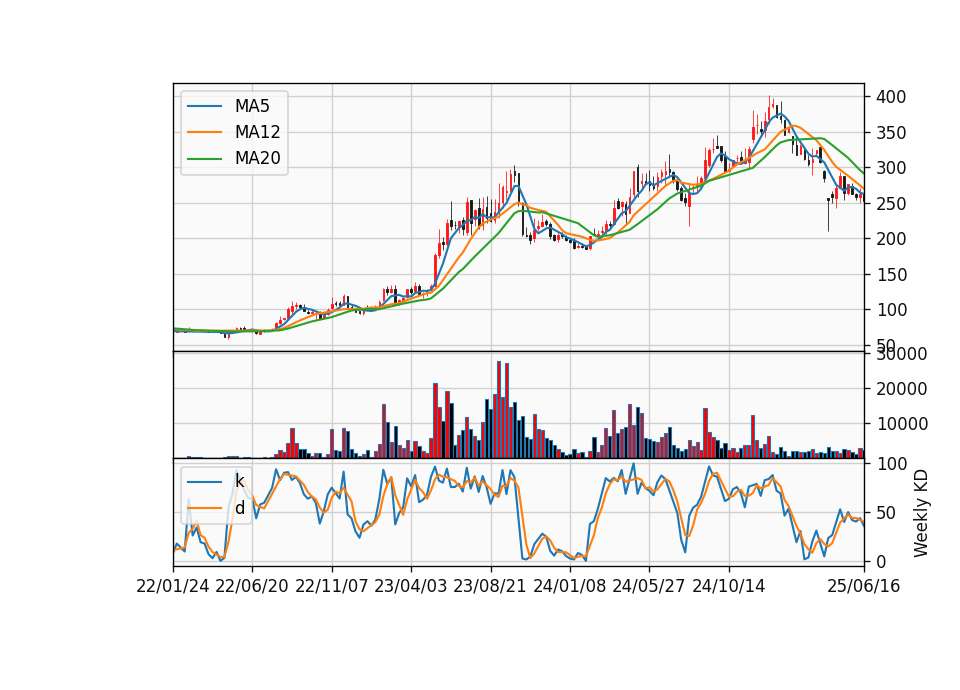
Task: Click the green MA20 legend line sample
Action: 204,159
